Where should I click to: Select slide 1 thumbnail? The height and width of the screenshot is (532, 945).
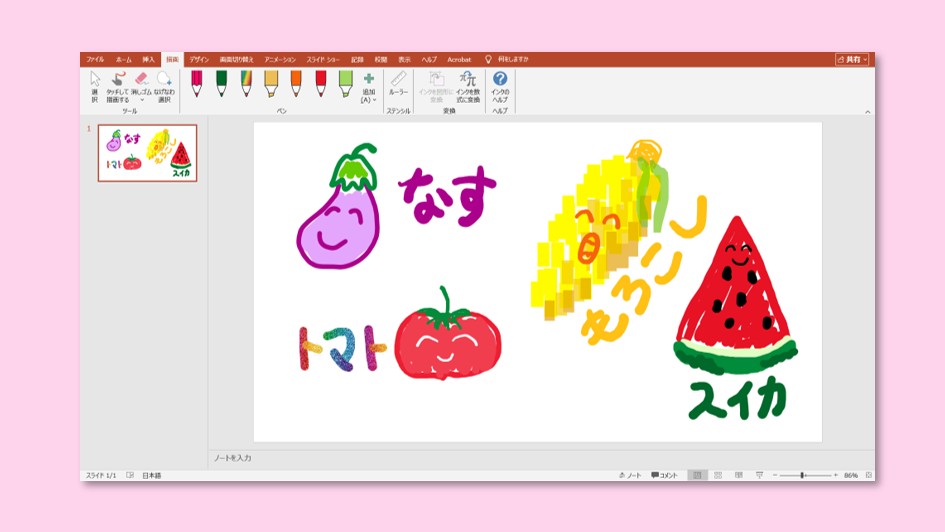click(x=148, y=153)
